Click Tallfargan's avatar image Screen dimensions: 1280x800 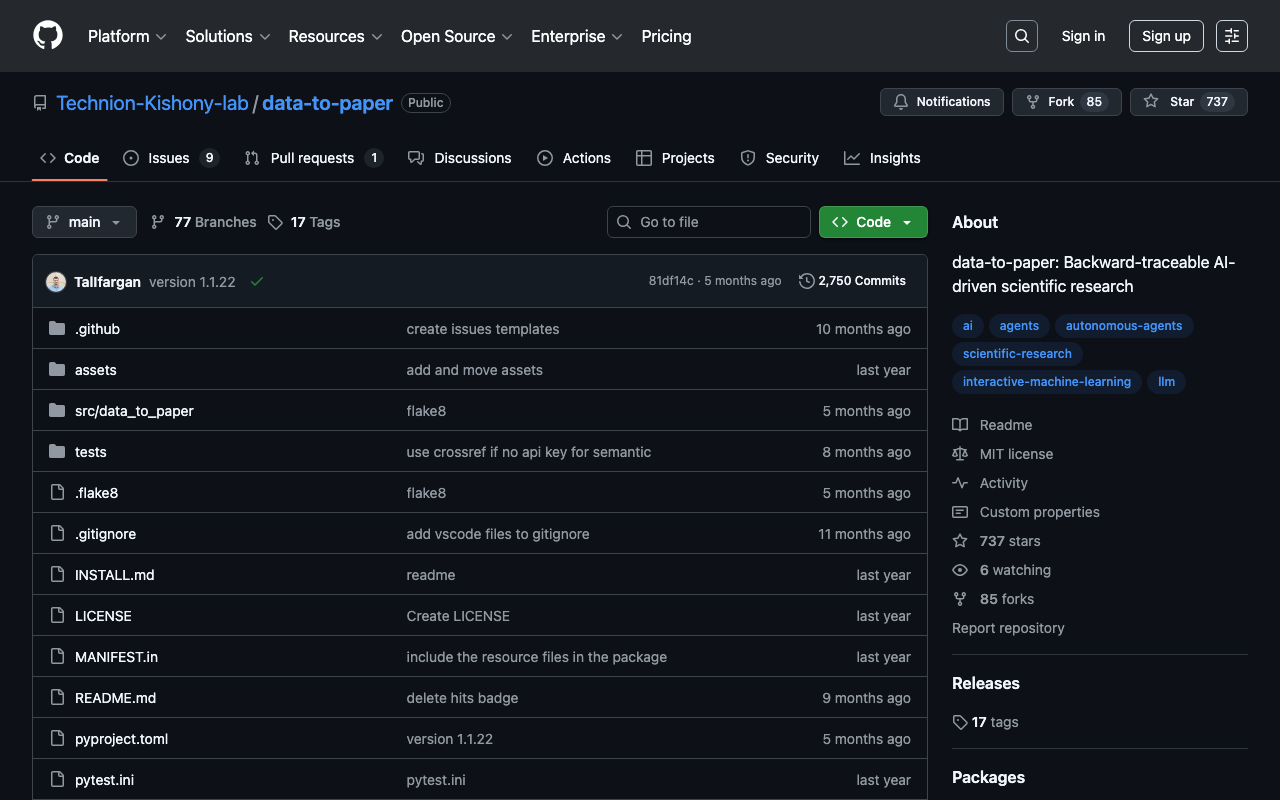click(56, 282)
